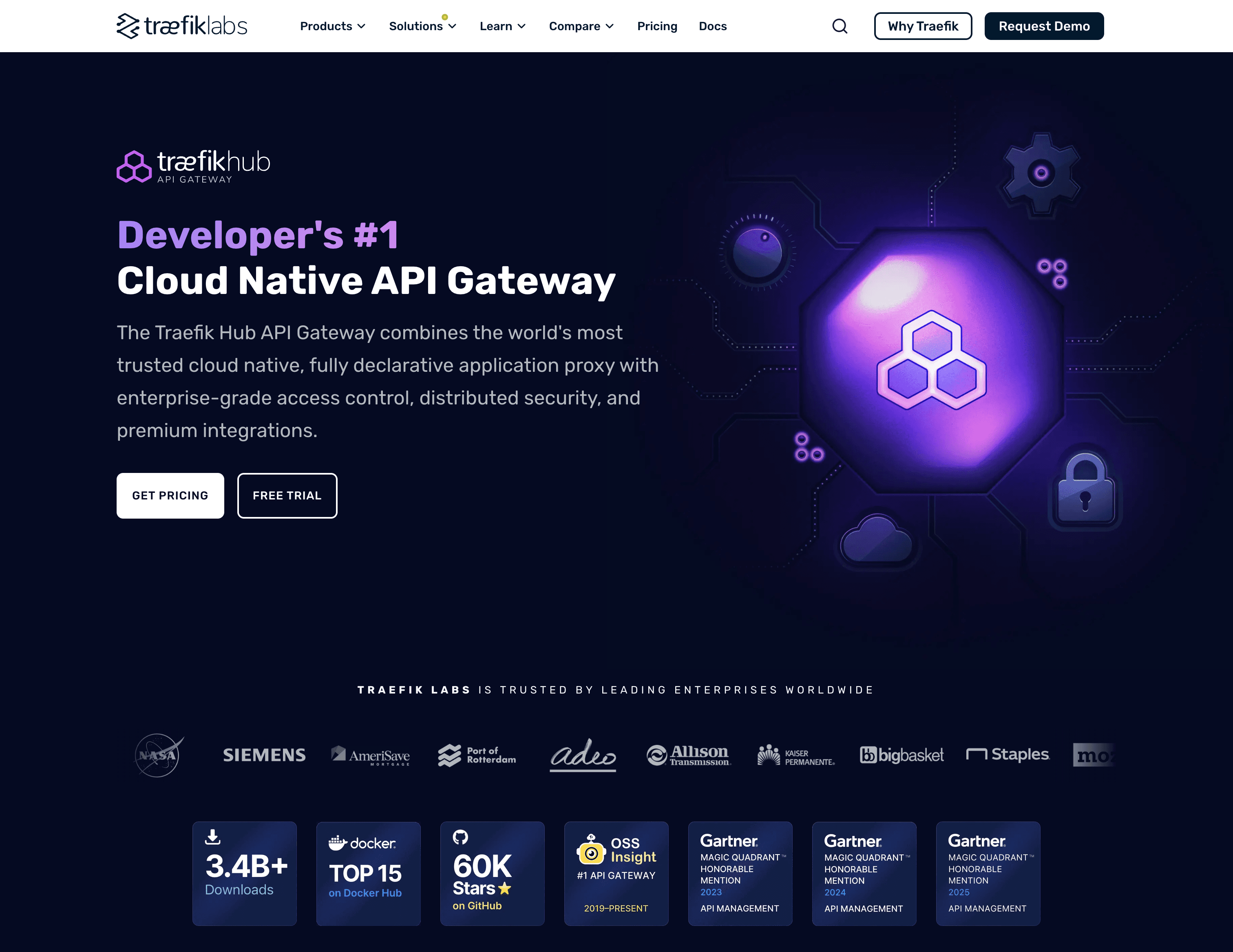Click the Staples logo

(1008, 754)
